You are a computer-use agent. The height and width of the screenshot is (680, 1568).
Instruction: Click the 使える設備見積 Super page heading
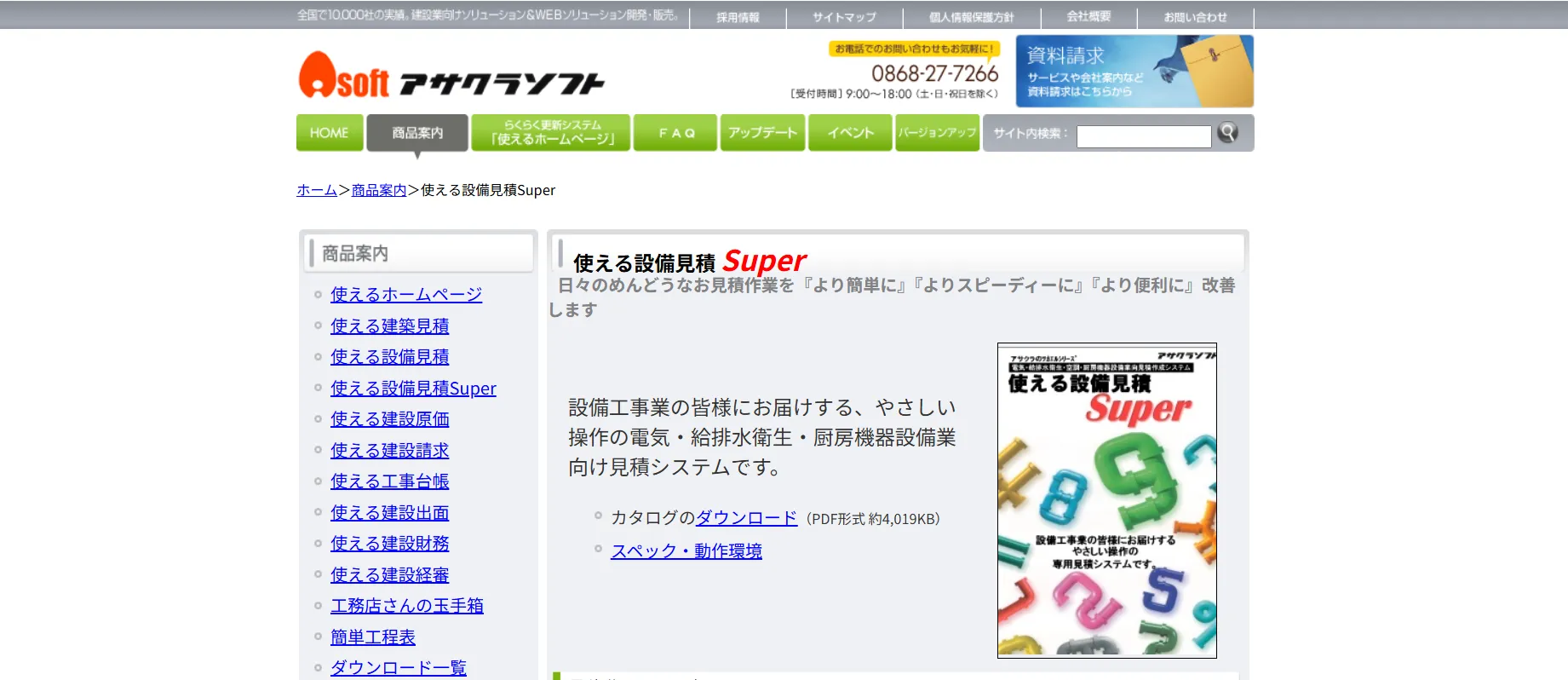point(689,261)
